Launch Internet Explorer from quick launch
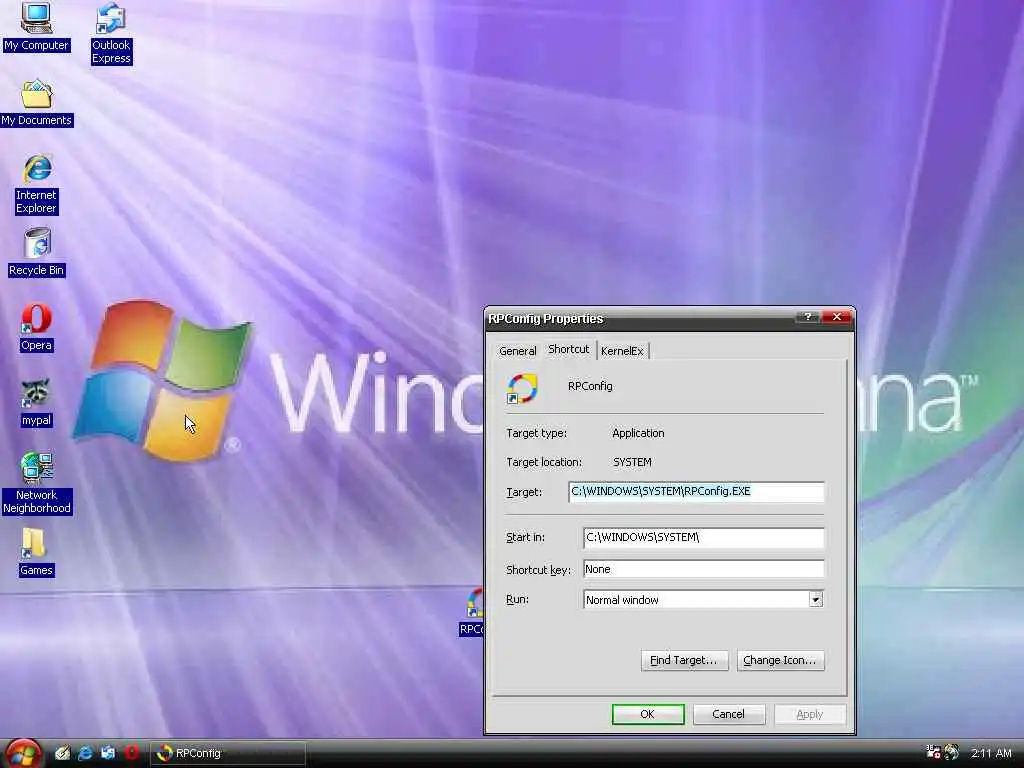 tap(85, 753)
